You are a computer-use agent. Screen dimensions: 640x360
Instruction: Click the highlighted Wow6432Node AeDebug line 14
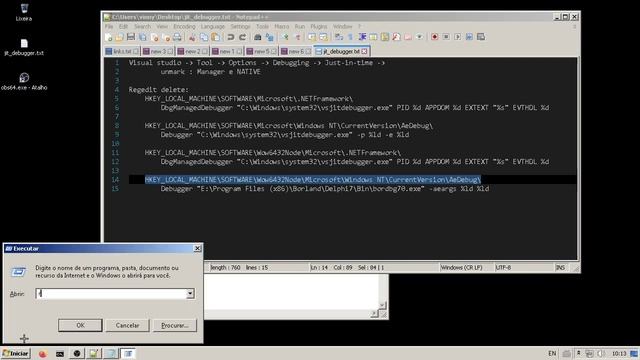pos(313,180)
